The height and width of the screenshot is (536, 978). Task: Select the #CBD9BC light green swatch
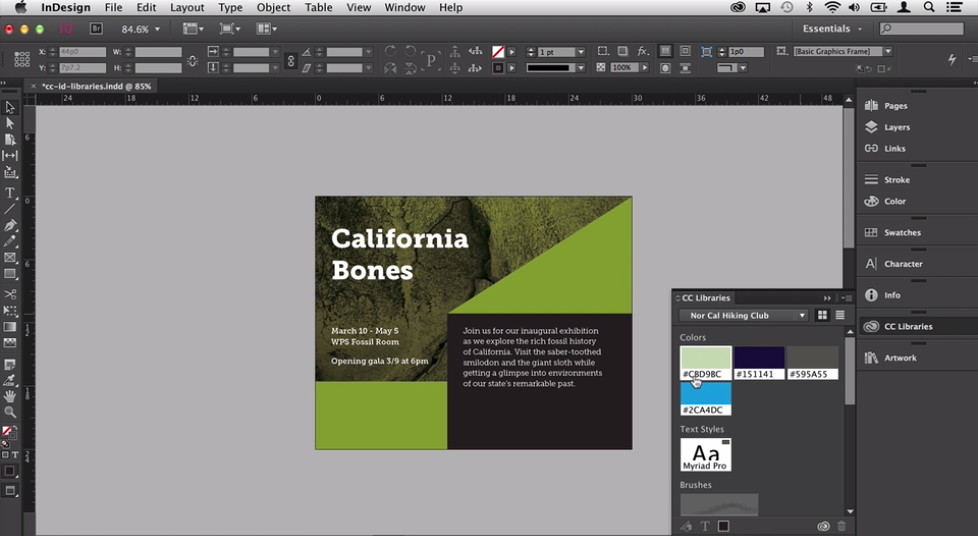pos(705,363)
